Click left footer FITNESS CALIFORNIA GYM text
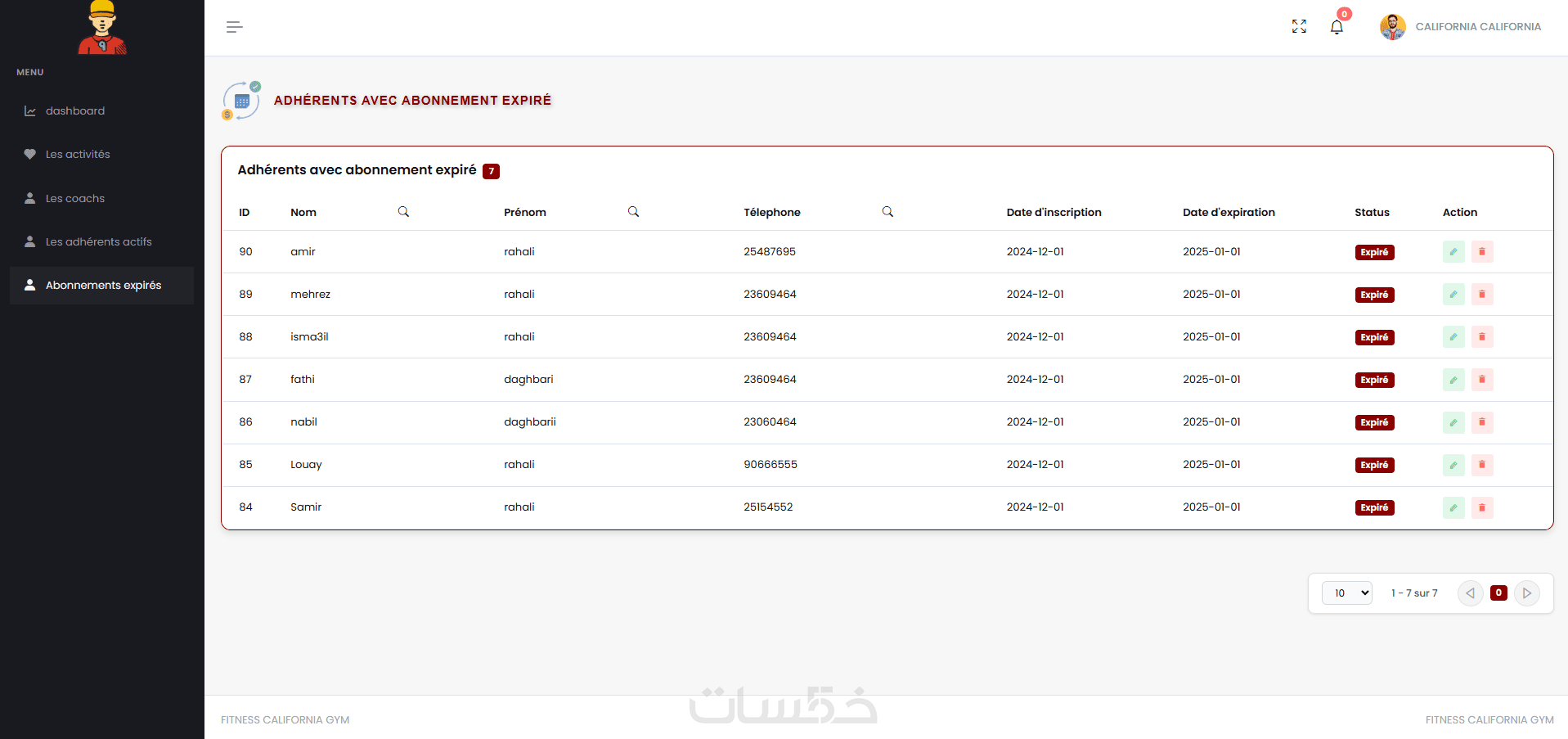The height and width of the screenshot is (739, 1568). 285,720
